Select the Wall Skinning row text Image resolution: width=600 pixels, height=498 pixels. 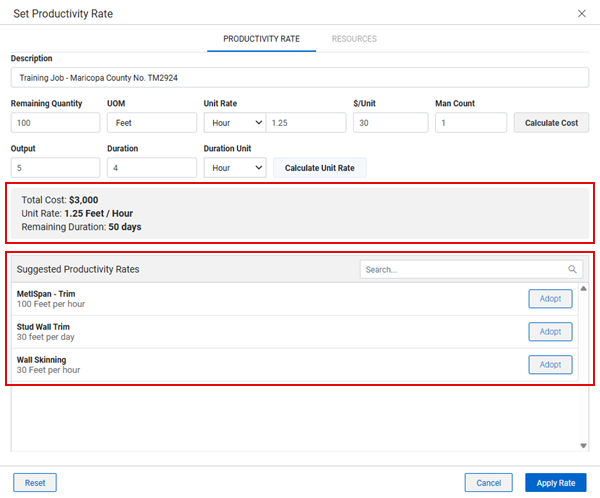pyautogui.click(x=41, y=360)
